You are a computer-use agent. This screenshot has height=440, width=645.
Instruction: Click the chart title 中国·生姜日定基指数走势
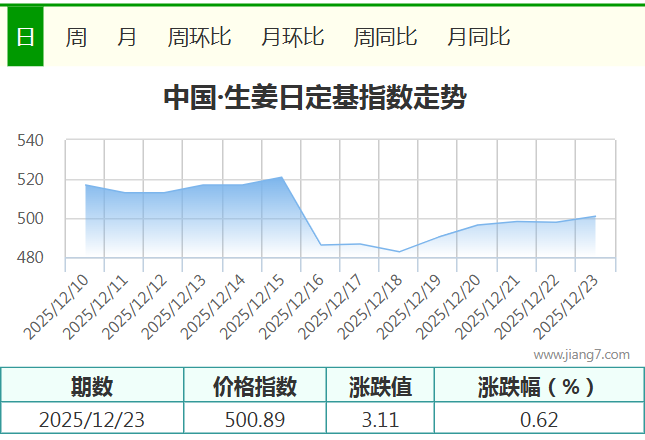[314, 98]
